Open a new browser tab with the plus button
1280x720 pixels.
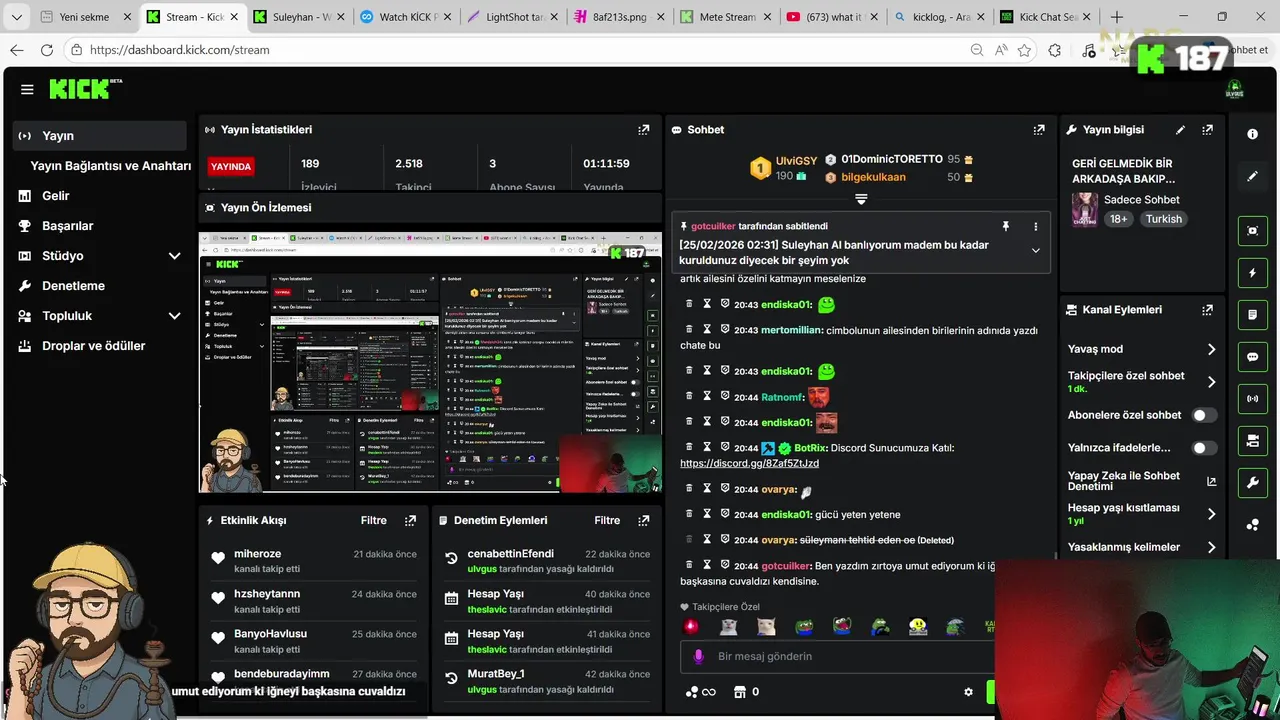click(x=1117, y=17)
